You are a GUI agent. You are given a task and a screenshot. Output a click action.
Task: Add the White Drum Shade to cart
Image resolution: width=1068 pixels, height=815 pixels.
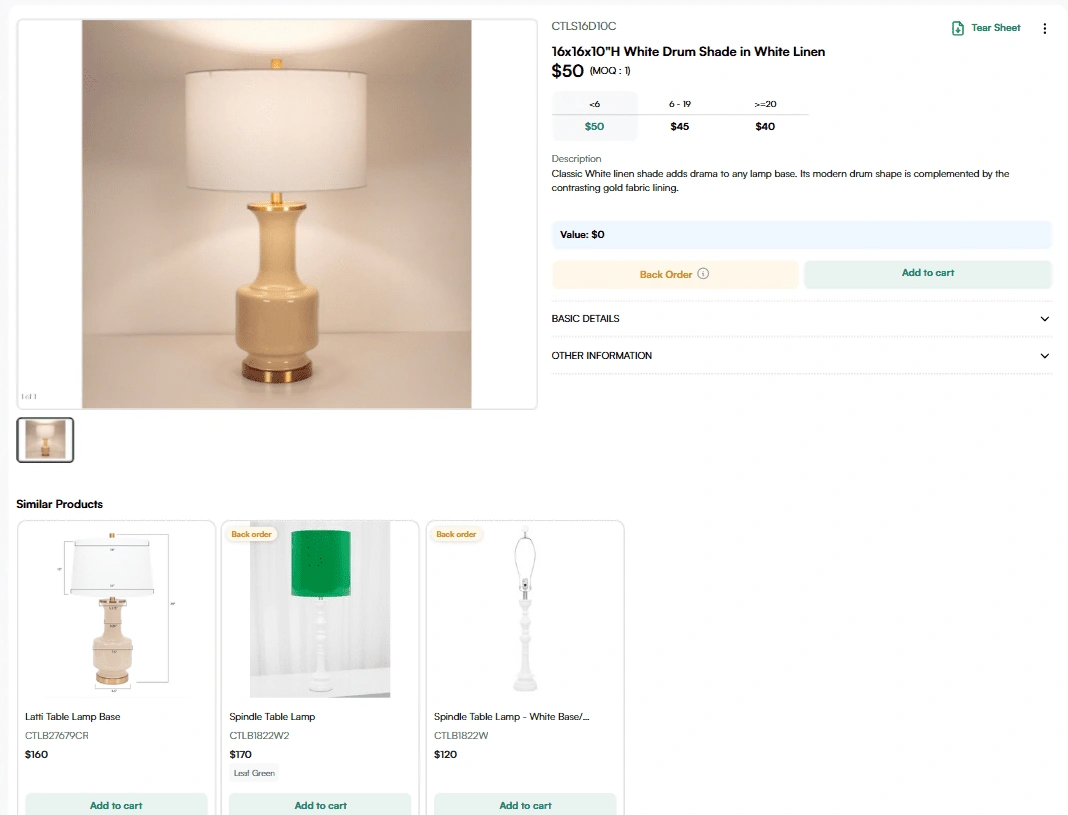(x=927, y=273)
